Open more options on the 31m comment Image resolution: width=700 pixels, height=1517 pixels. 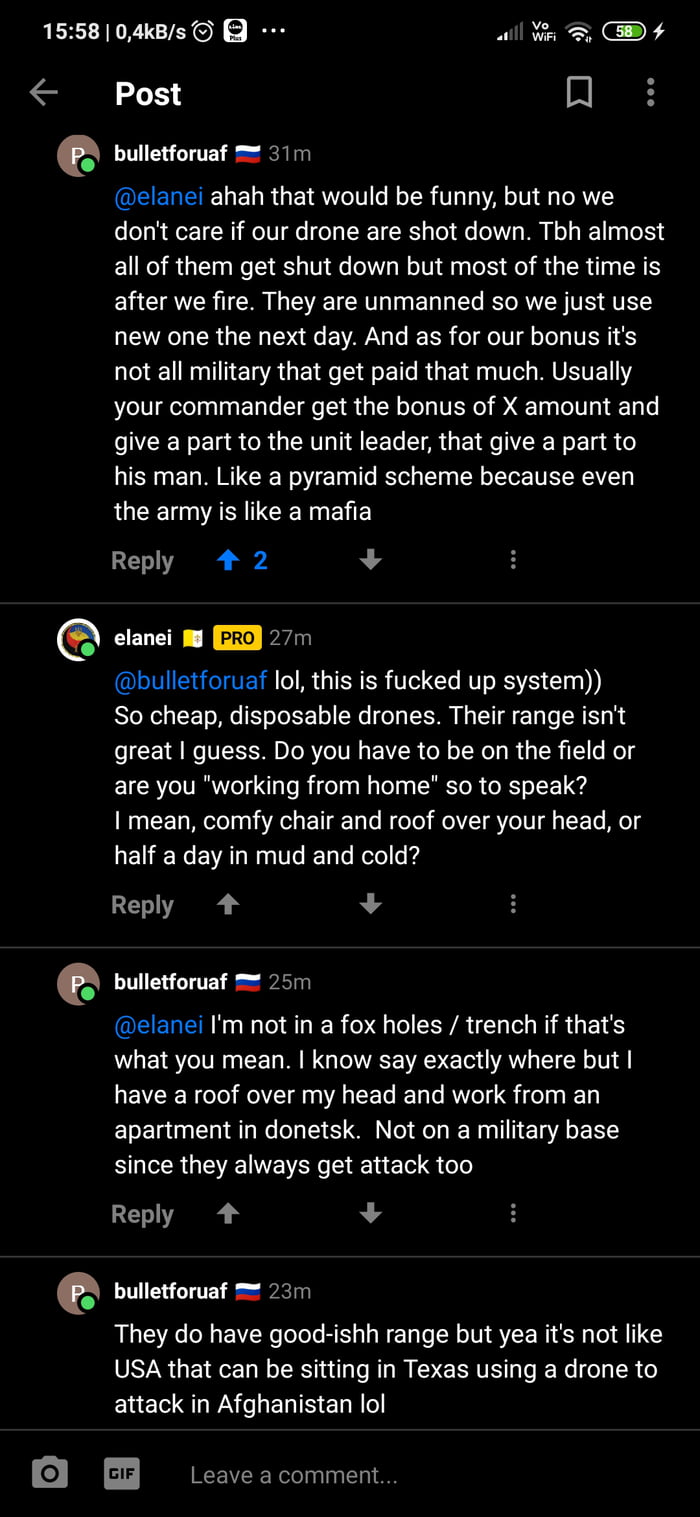513,561
